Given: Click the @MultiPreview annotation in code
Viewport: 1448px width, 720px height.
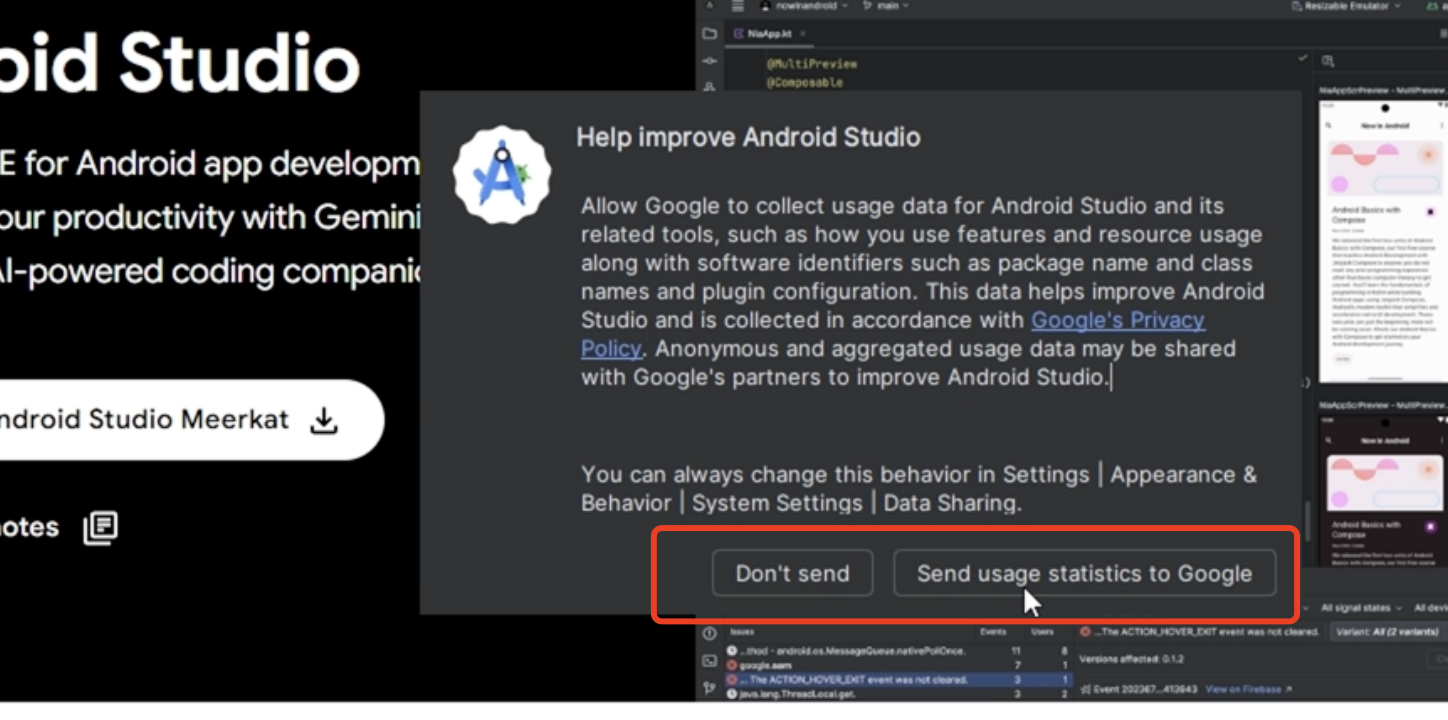Looking at the screenshot, I should tap(812, 64).
